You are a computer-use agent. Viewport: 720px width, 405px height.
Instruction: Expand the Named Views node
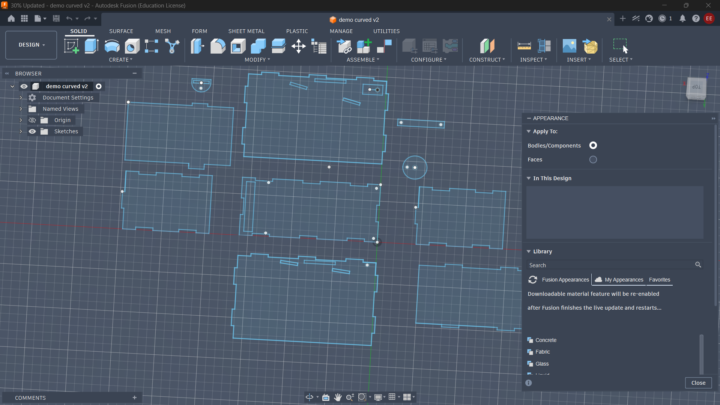(x=21, y=109)
